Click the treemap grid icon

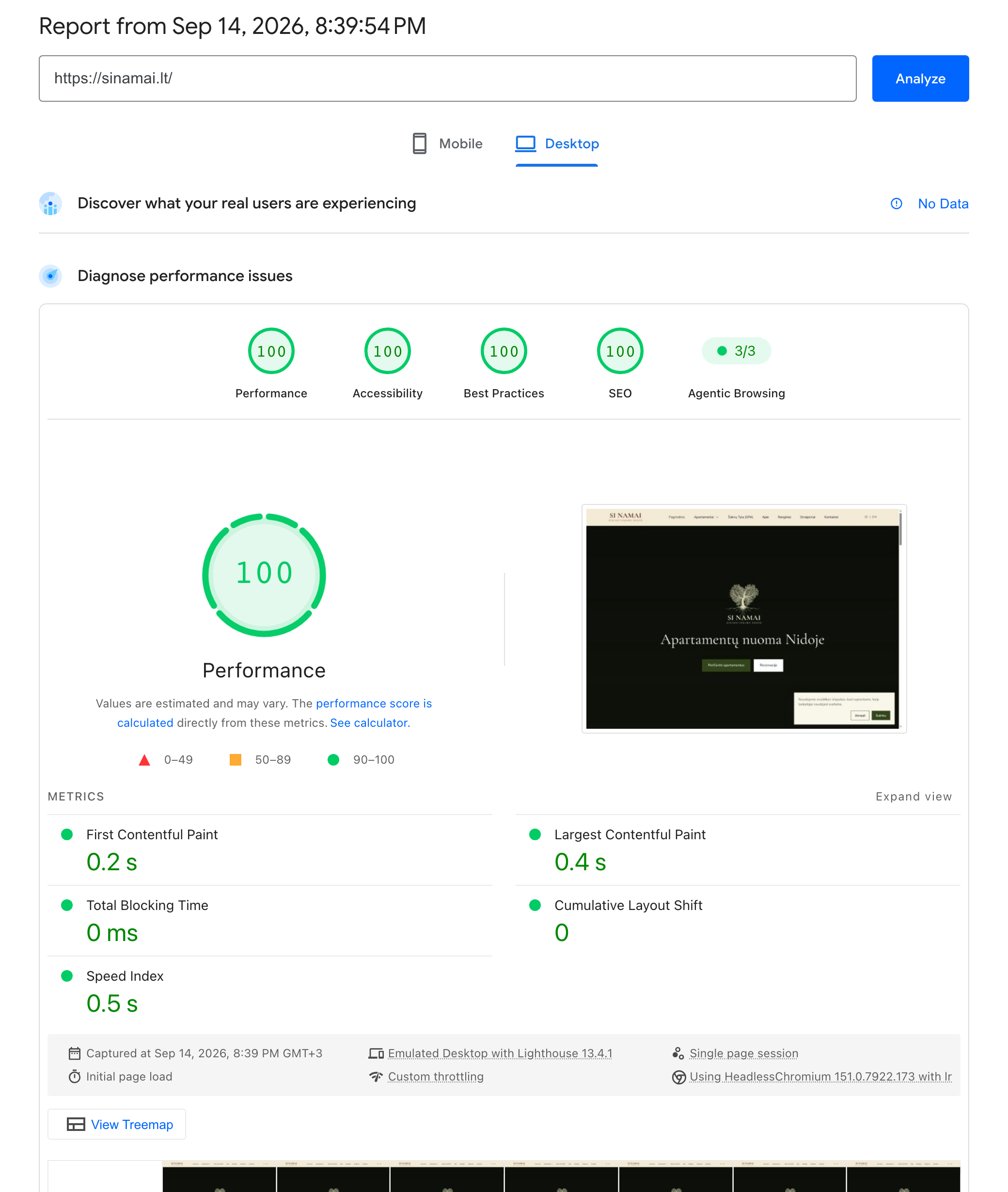76,1124
